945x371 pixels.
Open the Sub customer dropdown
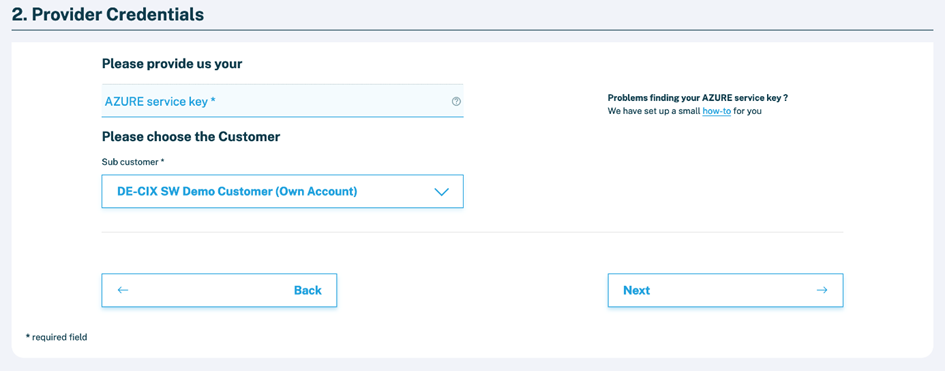point(282,192)
